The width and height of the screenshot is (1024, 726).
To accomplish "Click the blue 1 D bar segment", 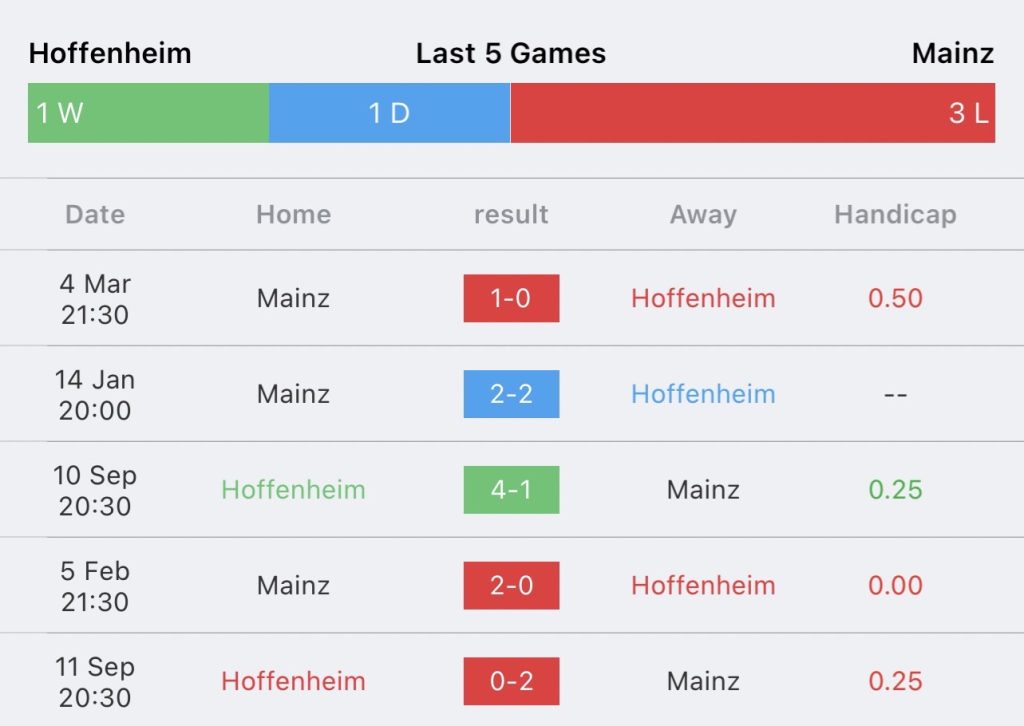I will pyautogui.click(x=389, y=113).
